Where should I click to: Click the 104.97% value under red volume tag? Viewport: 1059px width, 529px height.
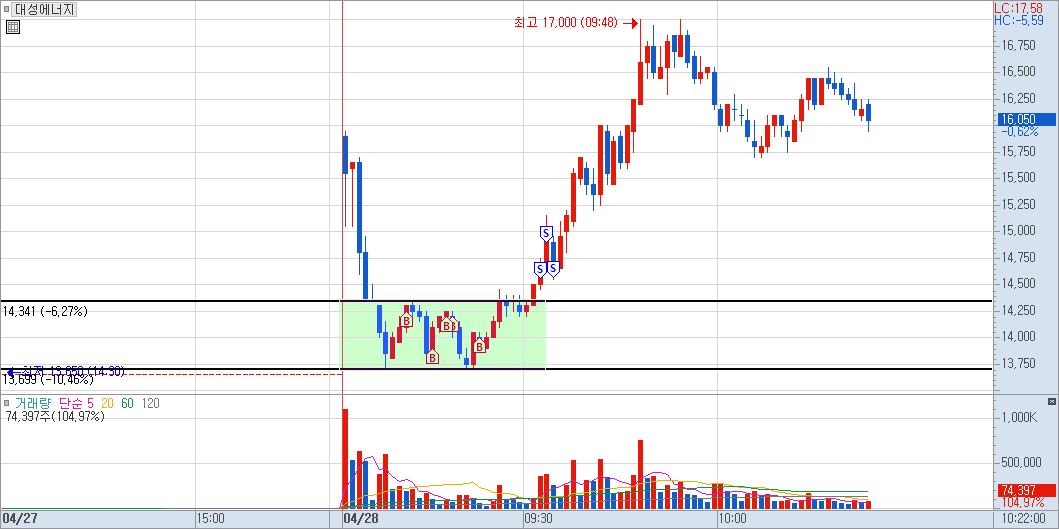(1022, 503)
